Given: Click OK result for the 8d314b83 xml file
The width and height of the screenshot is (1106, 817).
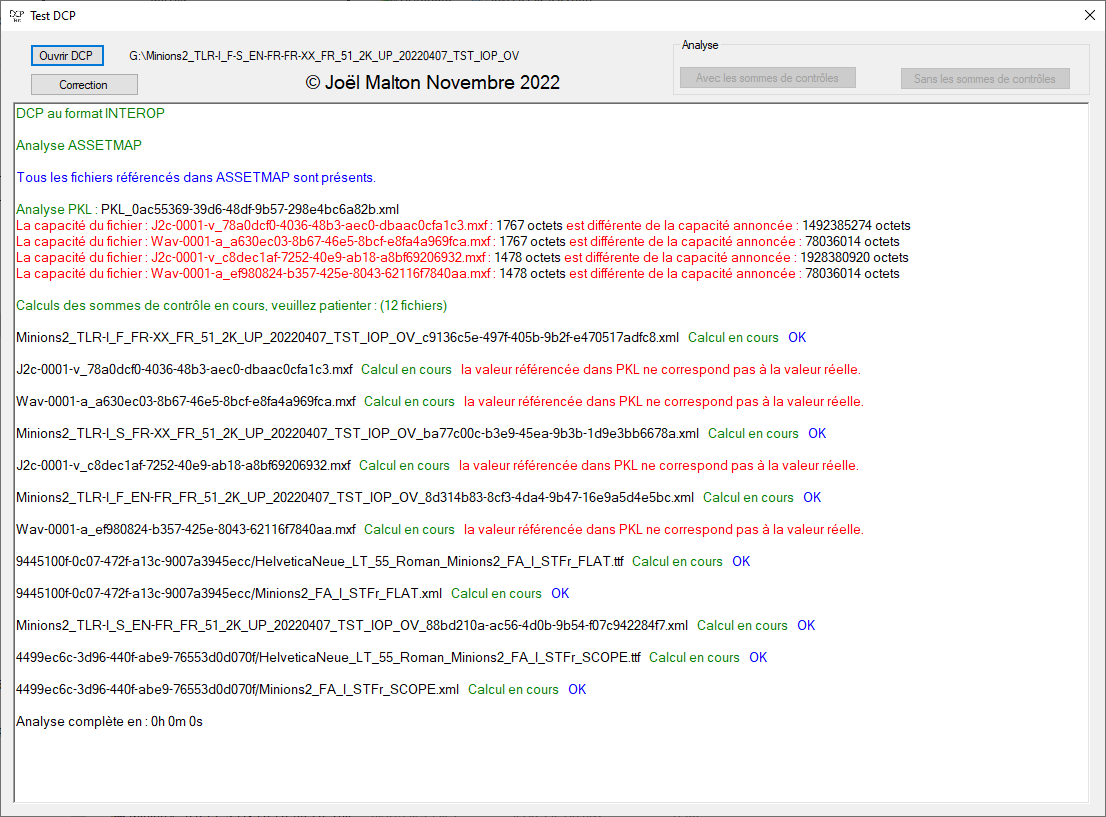Looking at the screenshot, I should [812, 497].
